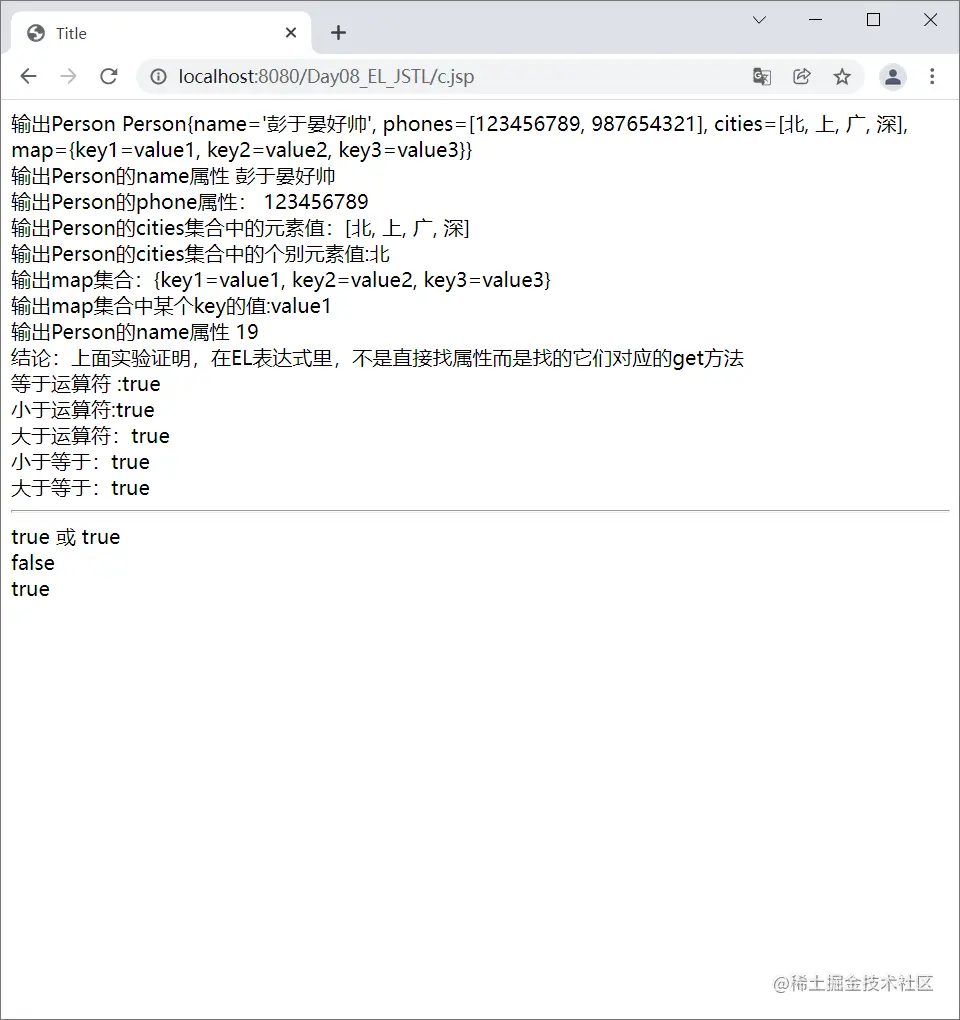Minimize the browser window
The height and width of the screenshot is (1020, 960).
(x=816, y=20)
